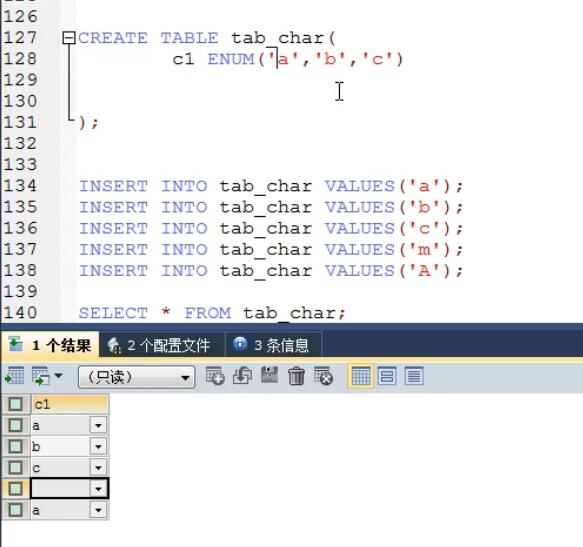
Task: Switch to form view icon
Action: (387, 376)
